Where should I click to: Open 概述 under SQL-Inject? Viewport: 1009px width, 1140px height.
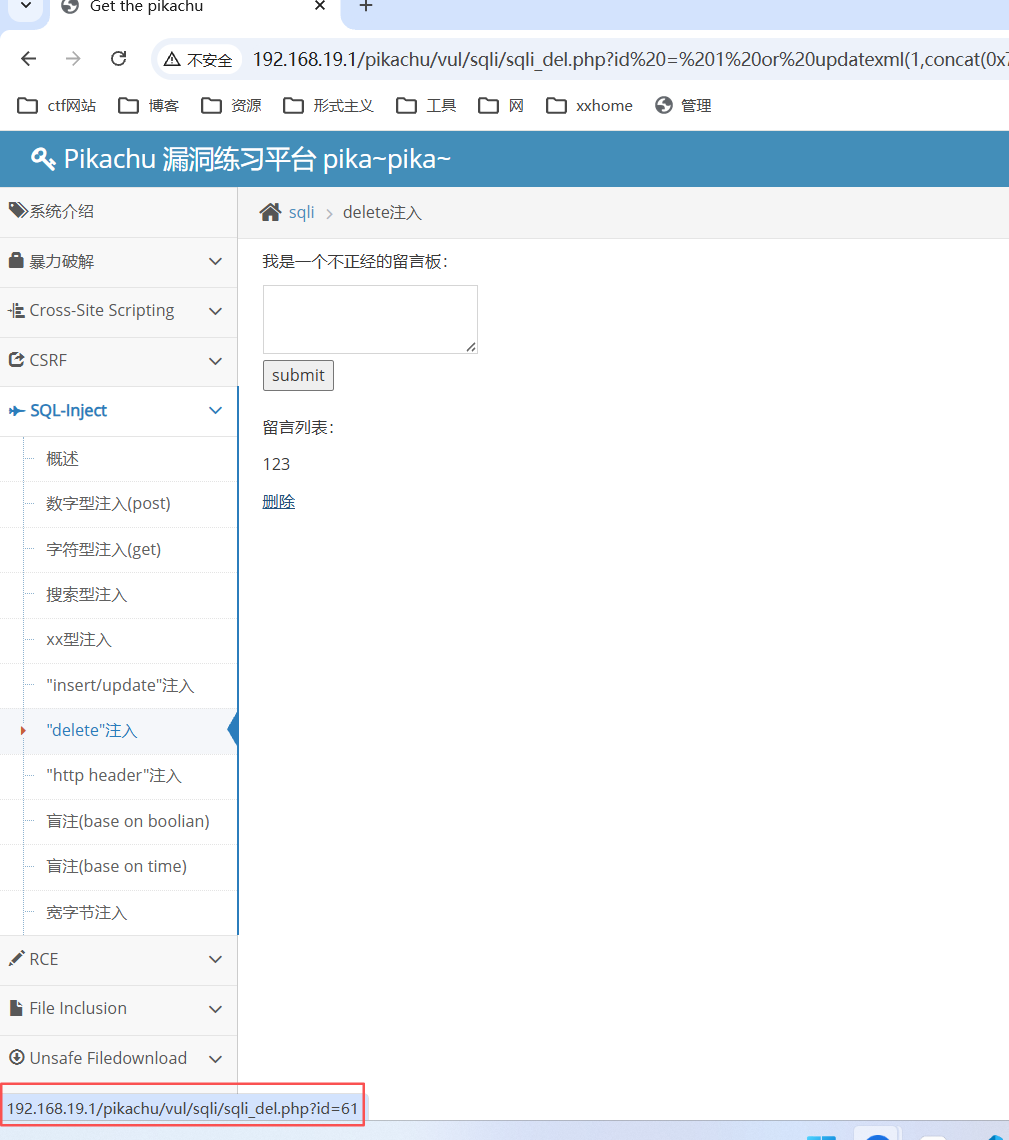click(x=63, y=459)
